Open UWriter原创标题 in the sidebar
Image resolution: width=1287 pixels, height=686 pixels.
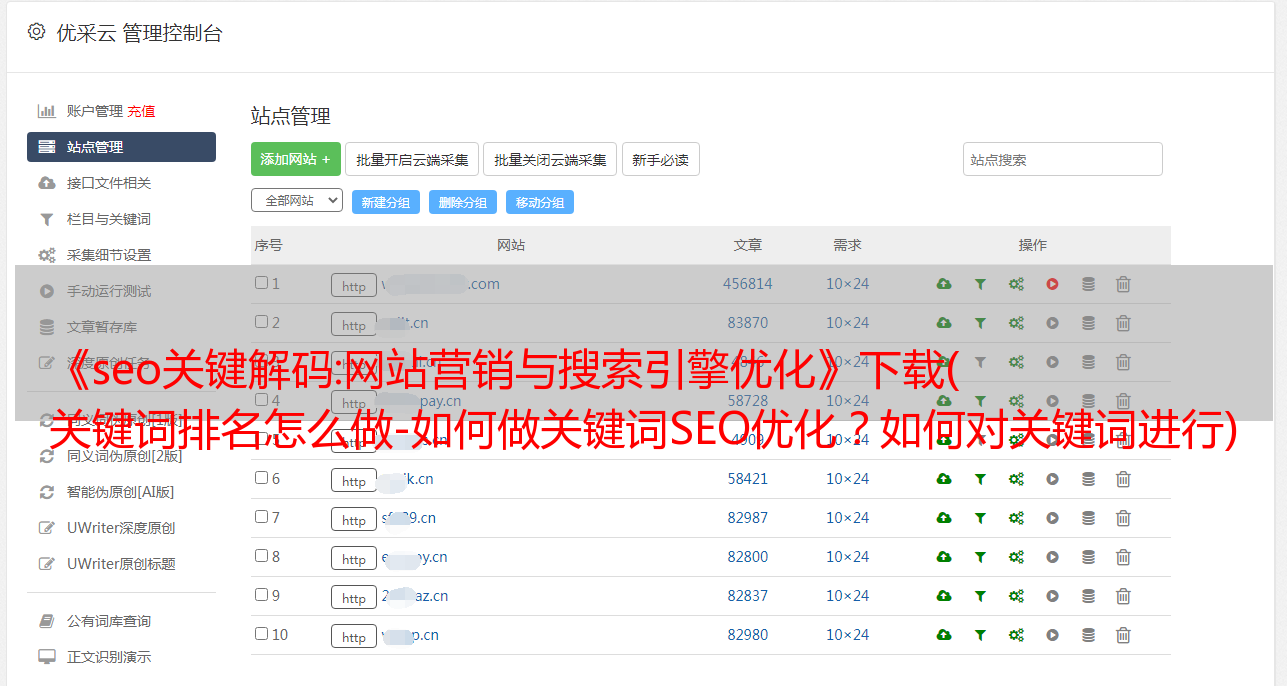pos(121,564)
